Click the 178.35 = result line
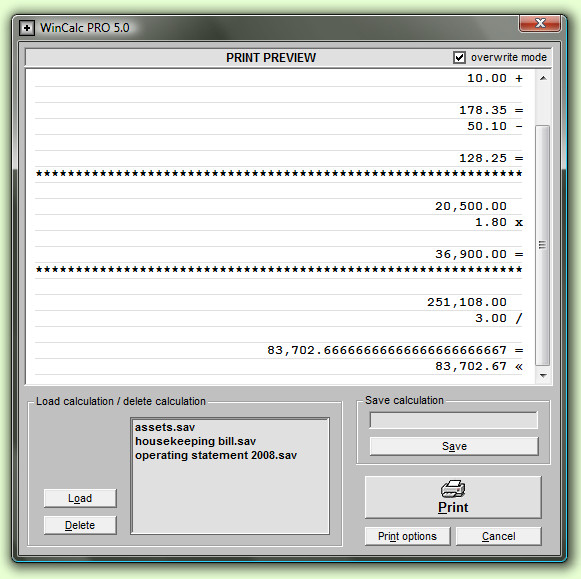The width and height of the screenshot is (581, 579). click(491, 110)
